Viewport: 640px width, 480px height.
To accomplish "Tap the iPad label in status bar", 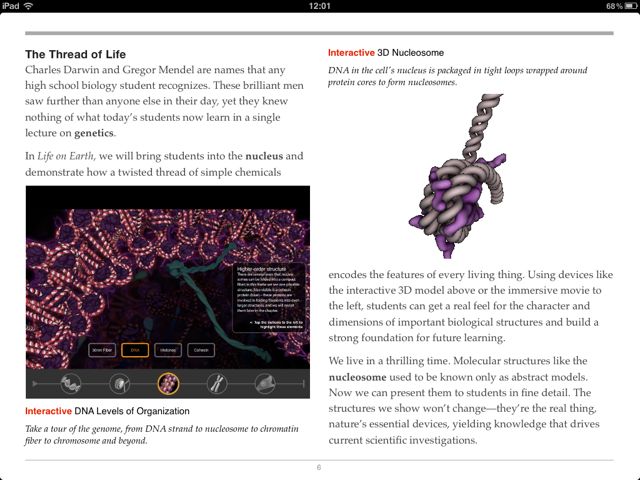I will (10, 6).
